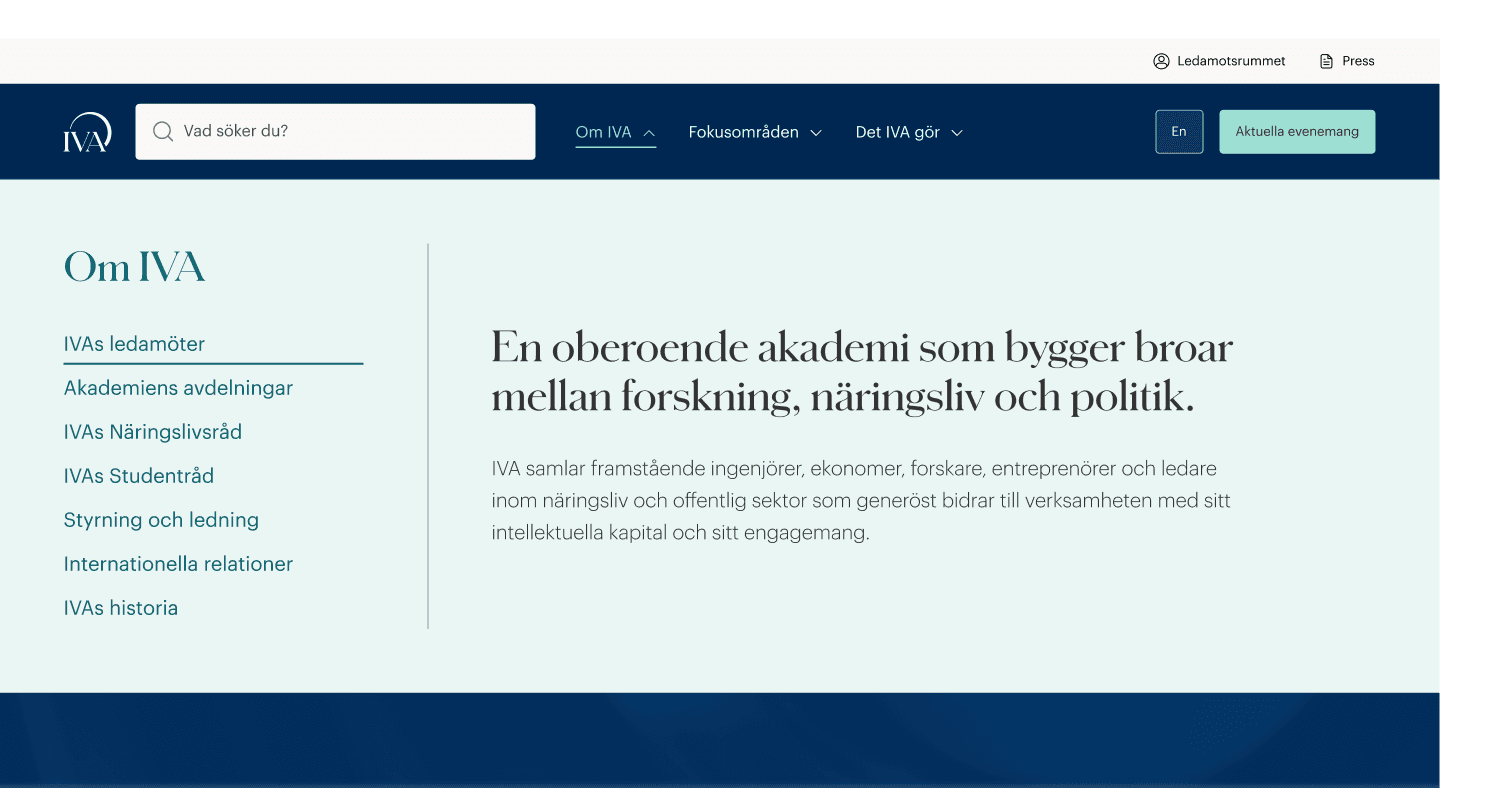
Task: Select Styrning och ledning
Action: pos(161,520)
